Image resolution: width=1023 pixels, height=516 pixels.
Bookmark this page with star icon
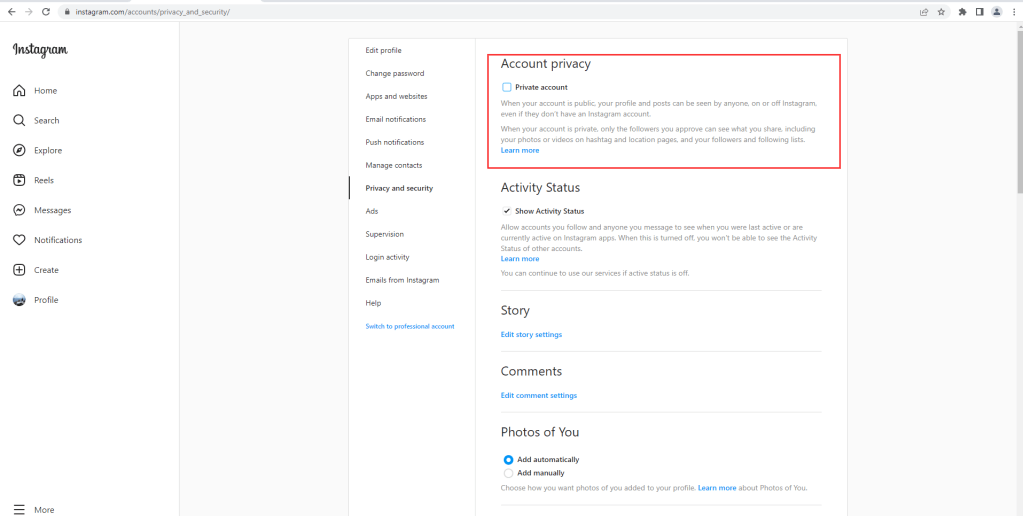click(941, 12)
